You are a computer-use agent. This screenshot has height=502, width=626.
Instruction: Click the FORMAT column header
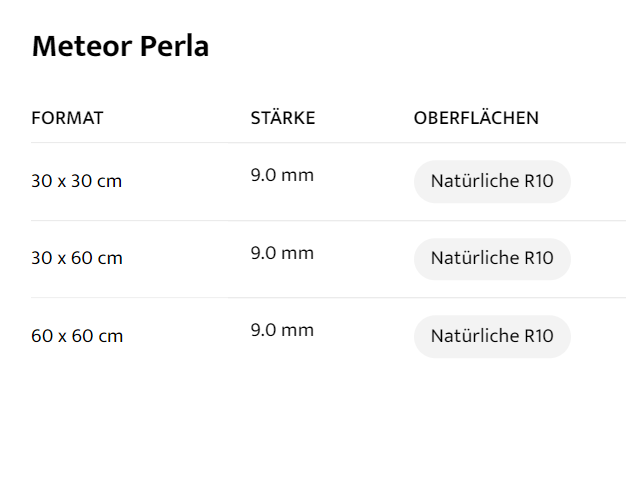click(67, 118)
